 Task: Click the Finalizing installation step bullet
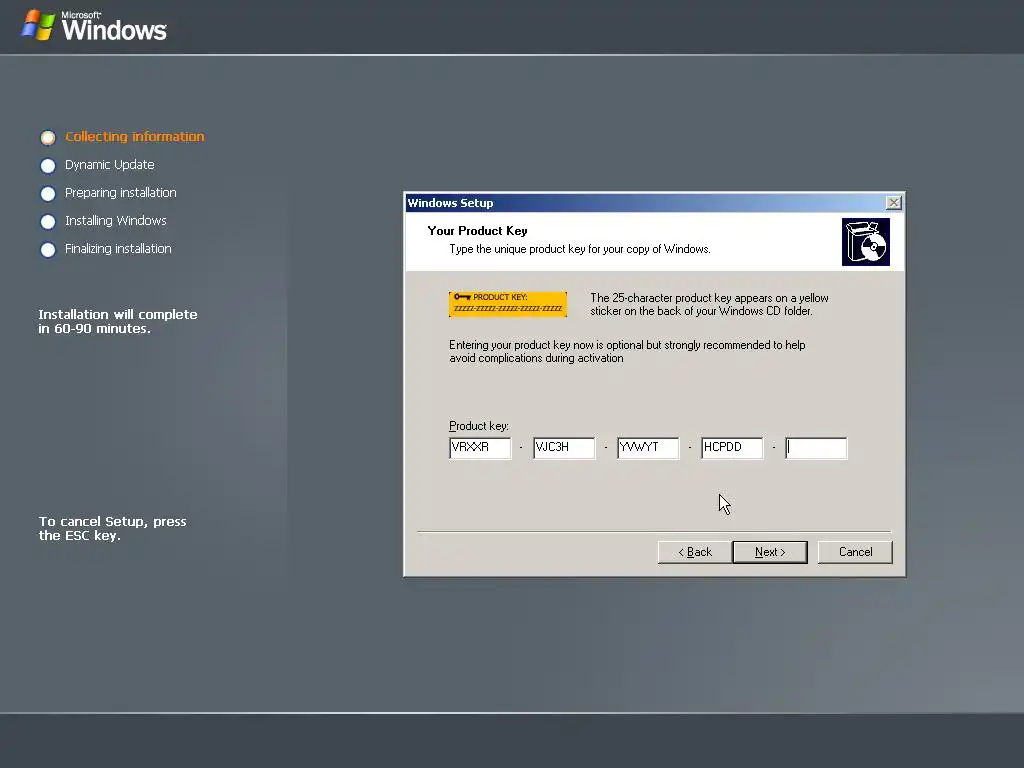click(x=48, y=249)
